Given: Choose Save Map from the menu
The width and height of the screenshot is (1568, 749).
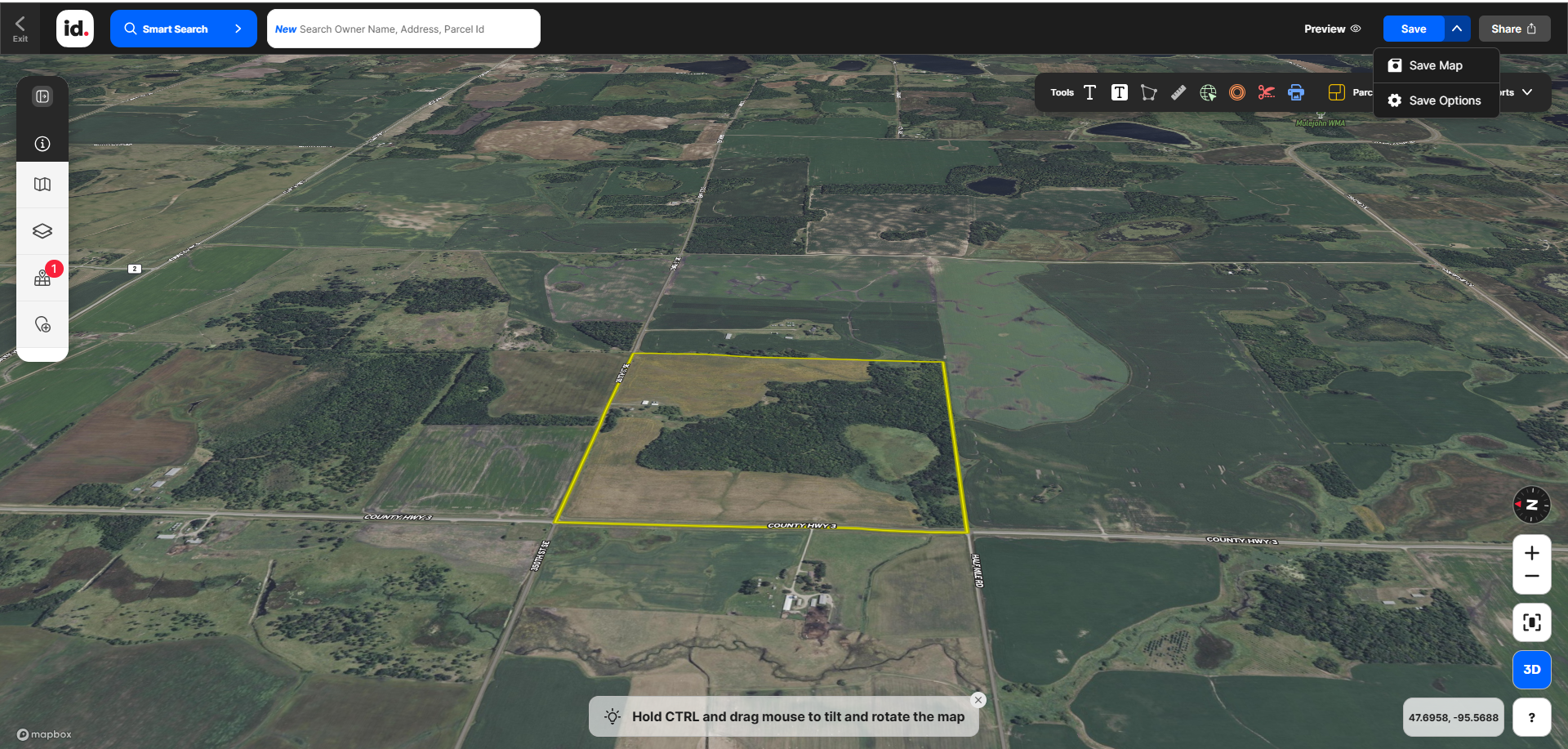Looking at the screenshot, I should pos(1435,65).
